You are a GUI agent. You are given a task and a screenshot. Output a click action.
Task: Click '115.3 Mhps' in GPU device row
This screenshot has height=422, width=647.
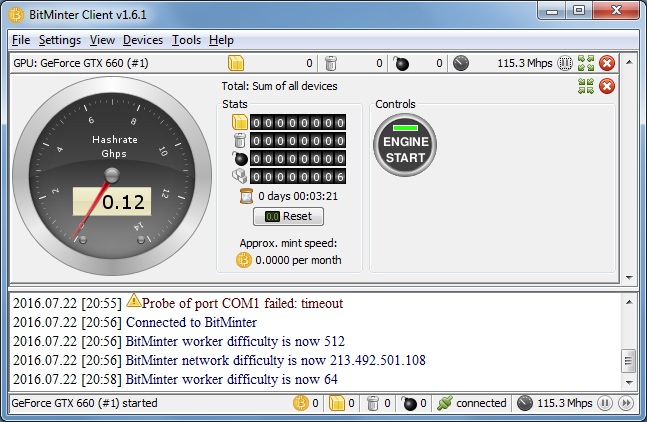click(x=524, y=63)
